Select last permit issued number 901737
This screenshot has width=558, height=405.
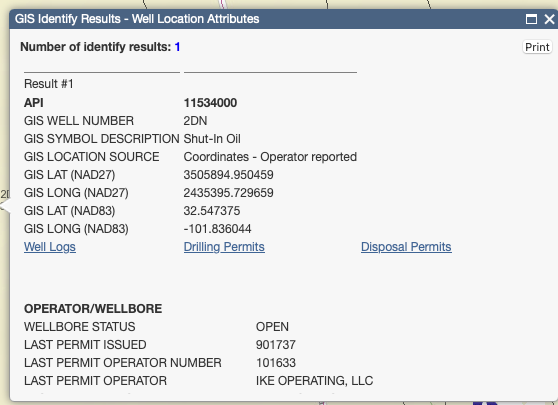[x=276, y=344]
